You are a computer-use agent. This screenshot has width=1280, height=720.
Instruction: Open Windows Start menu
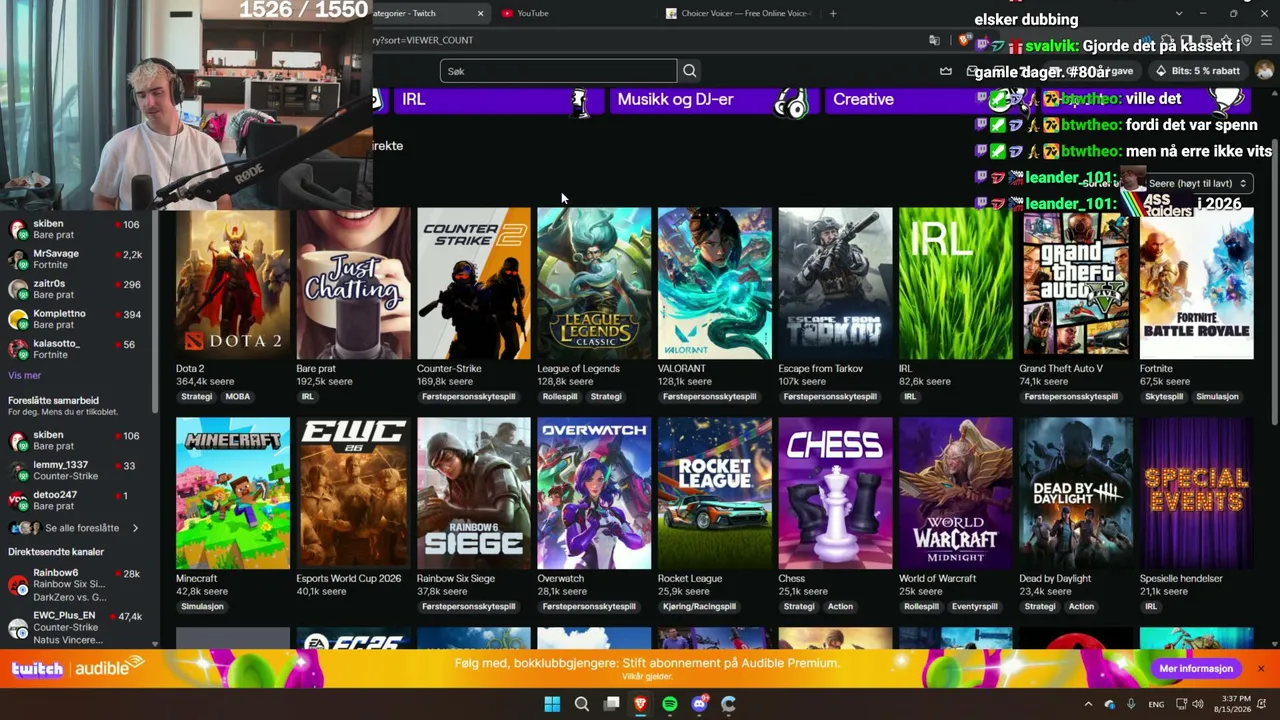(x=552, y=704)
